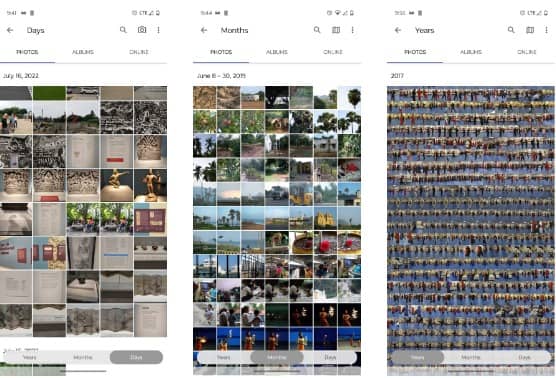This screenshot has width=556, height=378.
Task: Switch to Online tab in Months screen
Action: click(x=333, y=52)
